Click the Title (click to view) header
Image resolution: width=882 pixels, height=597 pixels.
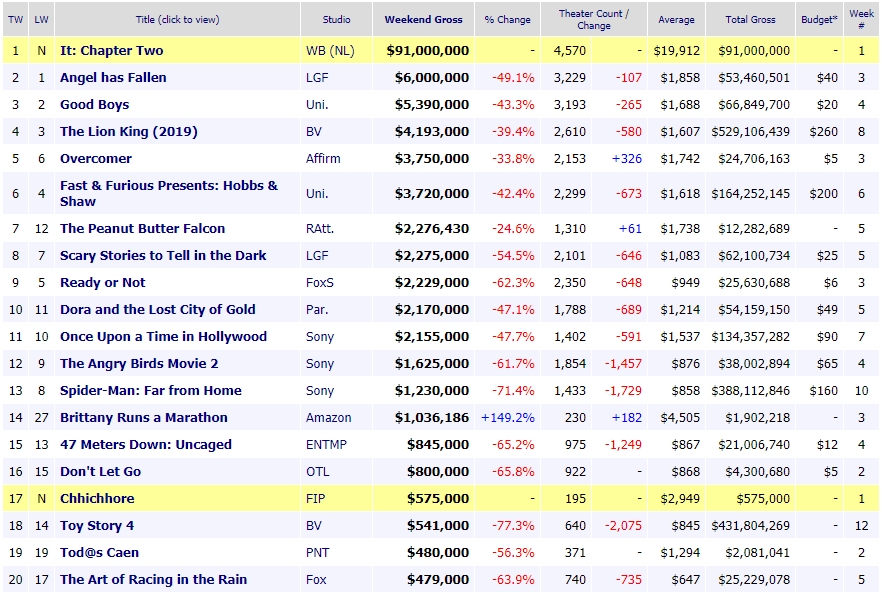coord(178,20)
